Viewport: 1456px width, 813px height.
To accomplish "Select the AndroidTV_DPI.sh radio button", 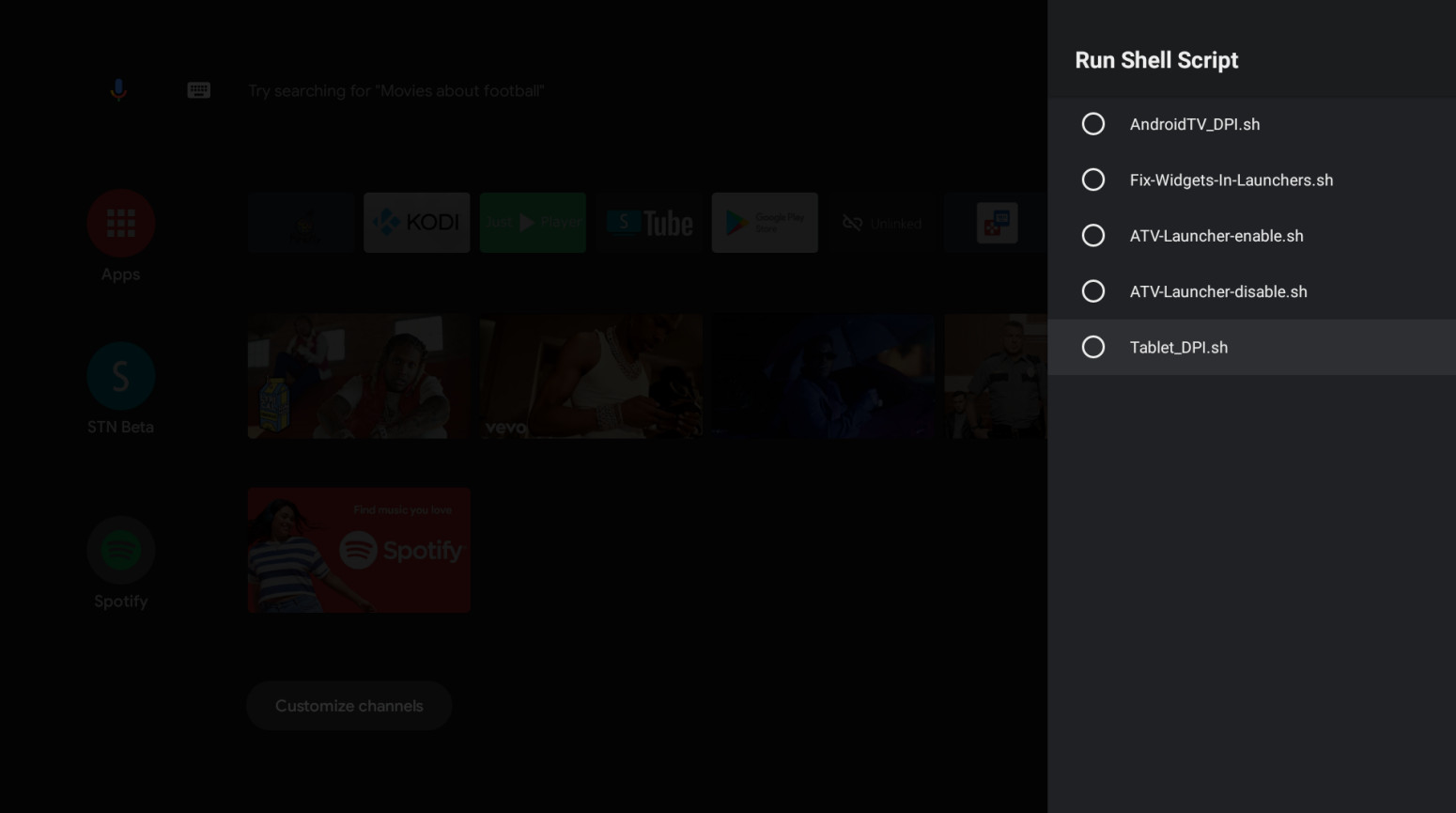I will [1092, 124].
